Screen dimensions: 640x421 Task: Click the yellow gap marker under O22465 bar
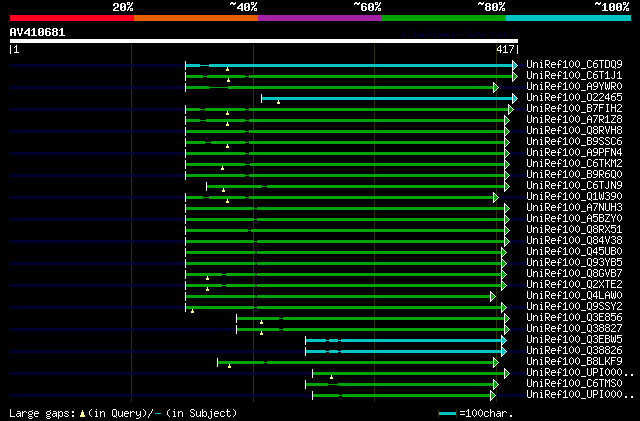point(278,102)
